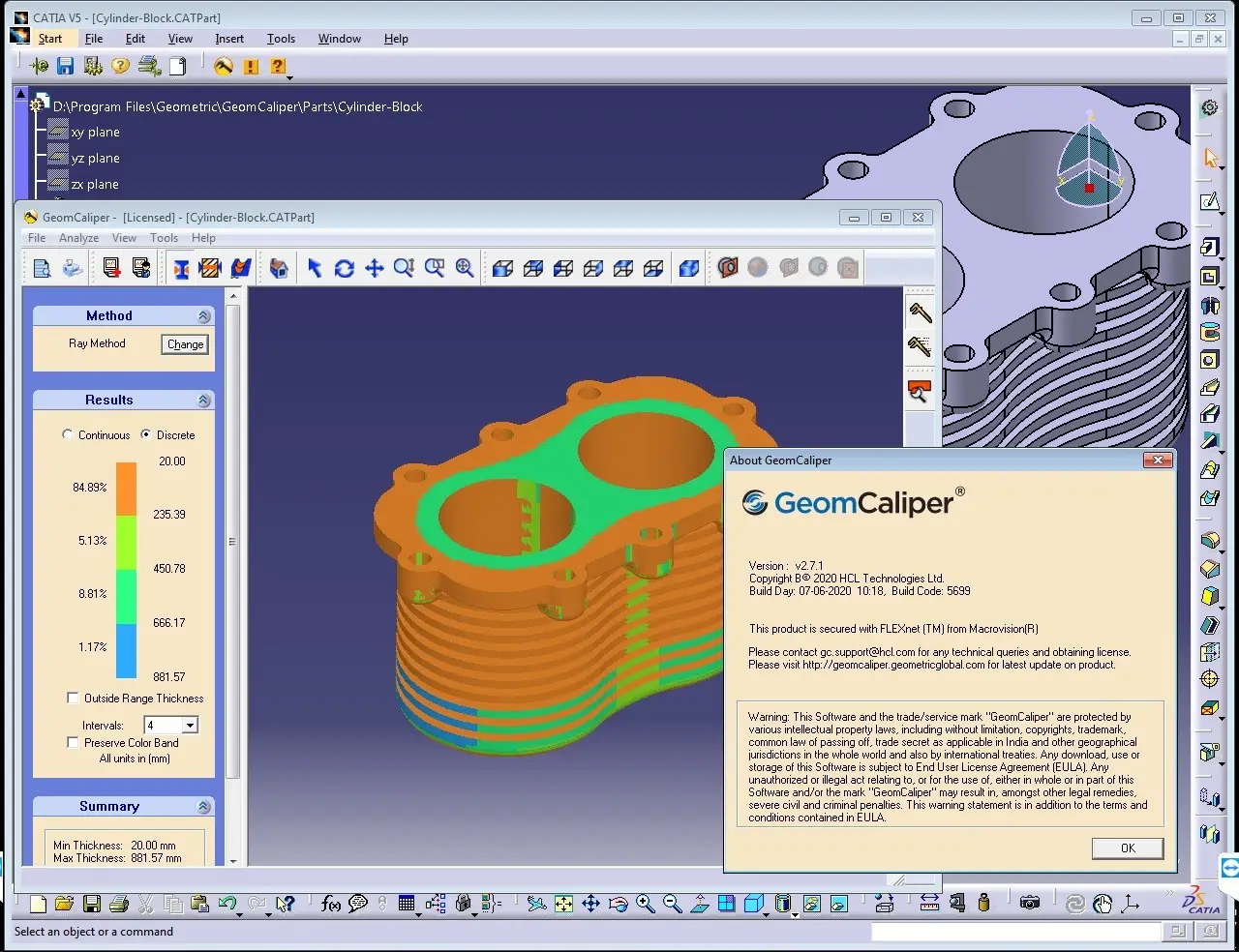Click the CATIA selection arrow in right toolbar

tap(1210, 158)
